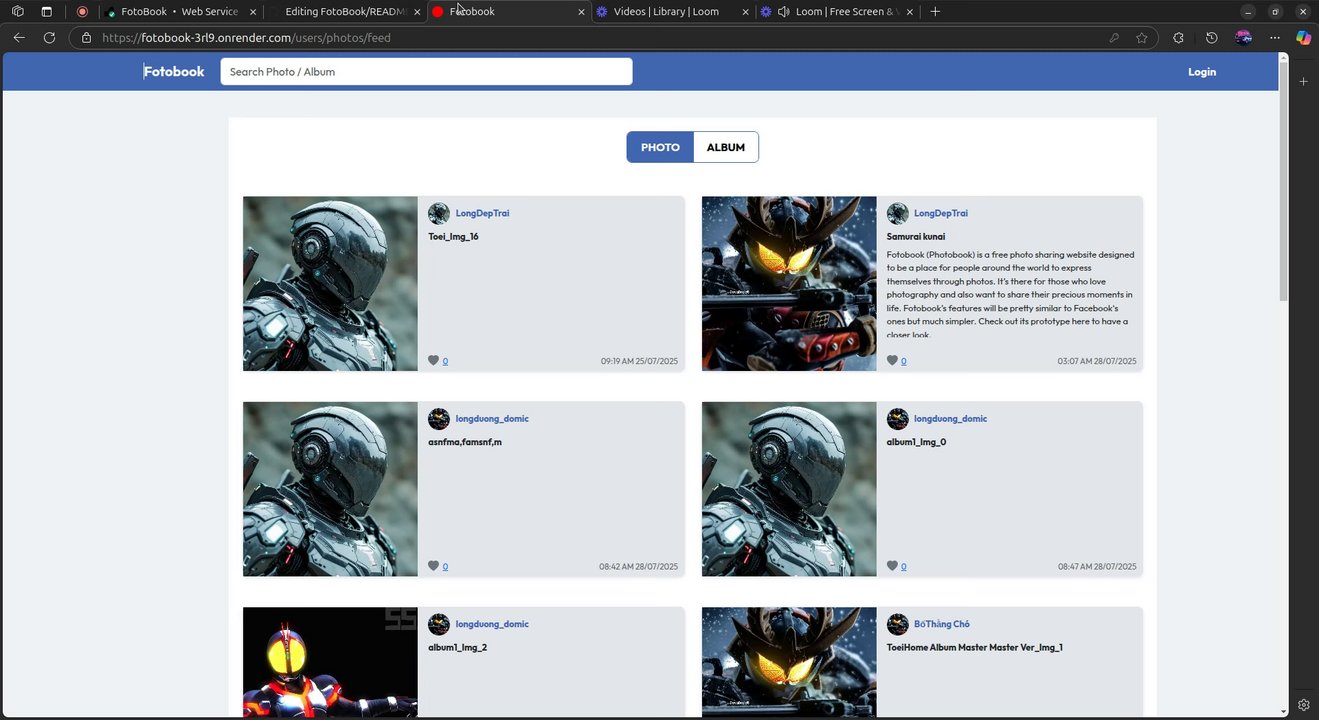The height and width of the screenshot is (720, 1319).
Task: View like count on album1_Img_0 photo
Action: pos(904,567)
